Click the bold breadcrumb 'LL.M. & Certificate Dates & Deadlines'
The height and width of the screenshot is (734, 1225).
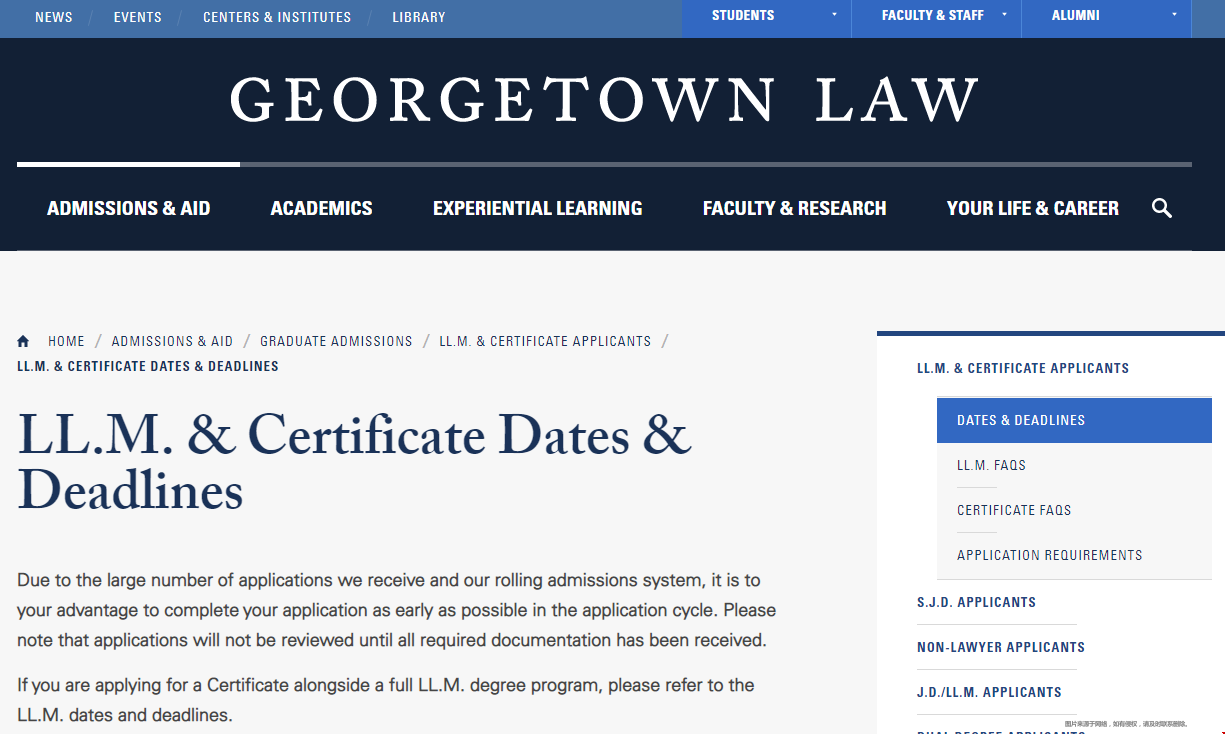coord(148,366)
